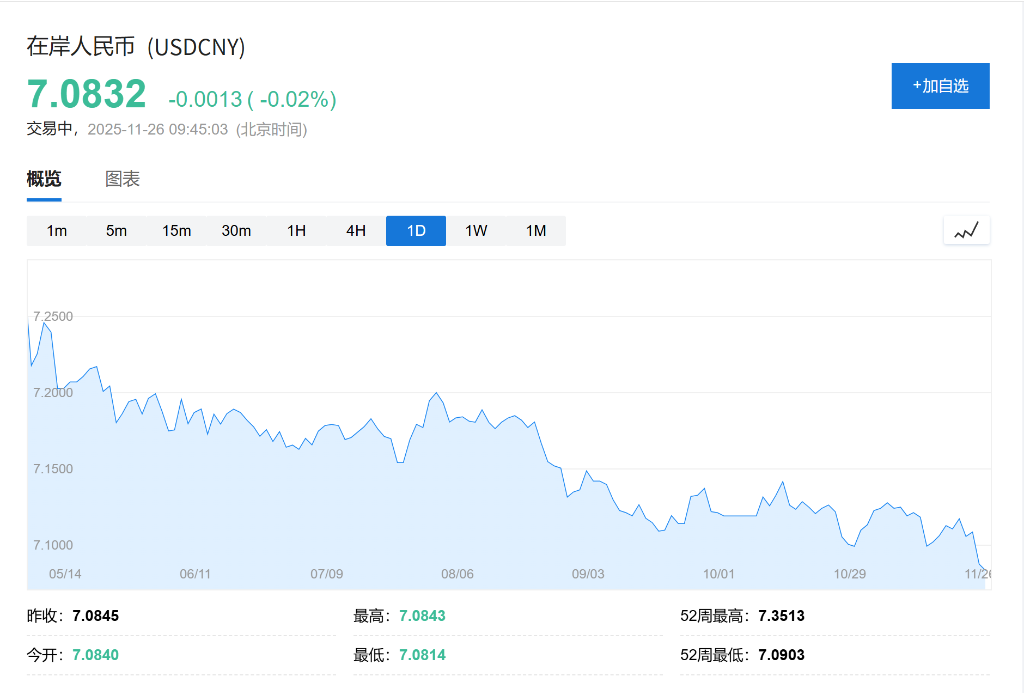This screenshot has height=693, width=1024.
Task: Switch to the 1H timeframe
Action: click(296, 230)
